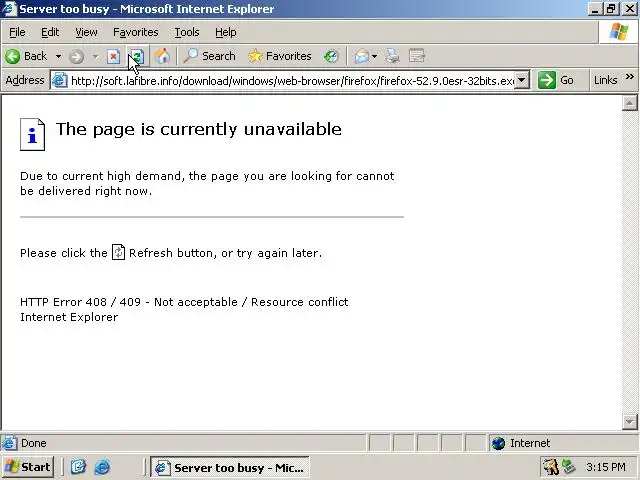Click the 'Done' status bar text

pos(34,443)
